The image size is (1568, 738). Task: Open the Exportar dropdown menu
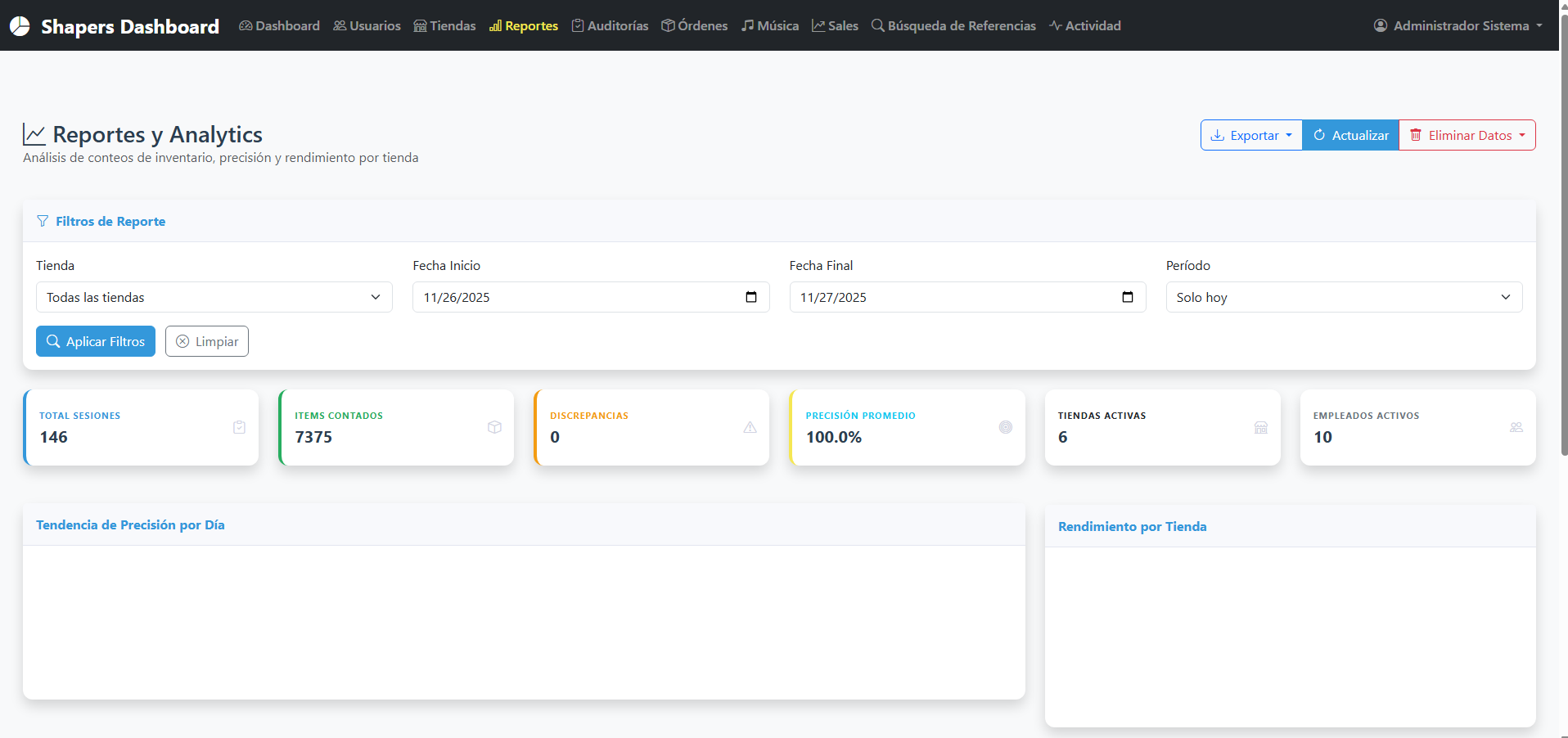pos(1250,136)
